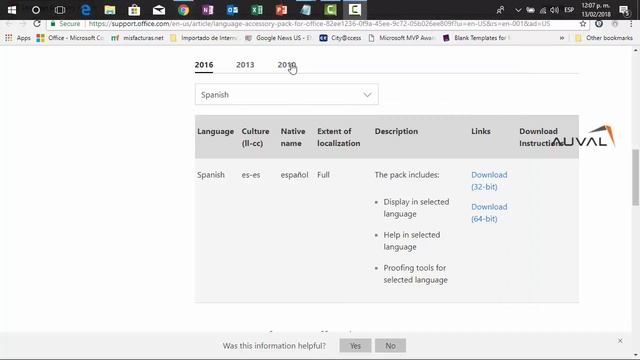Switch to Google Chrome in the taskbar
640x360 pixels.
pyautogui.click(x=183, y=10)
